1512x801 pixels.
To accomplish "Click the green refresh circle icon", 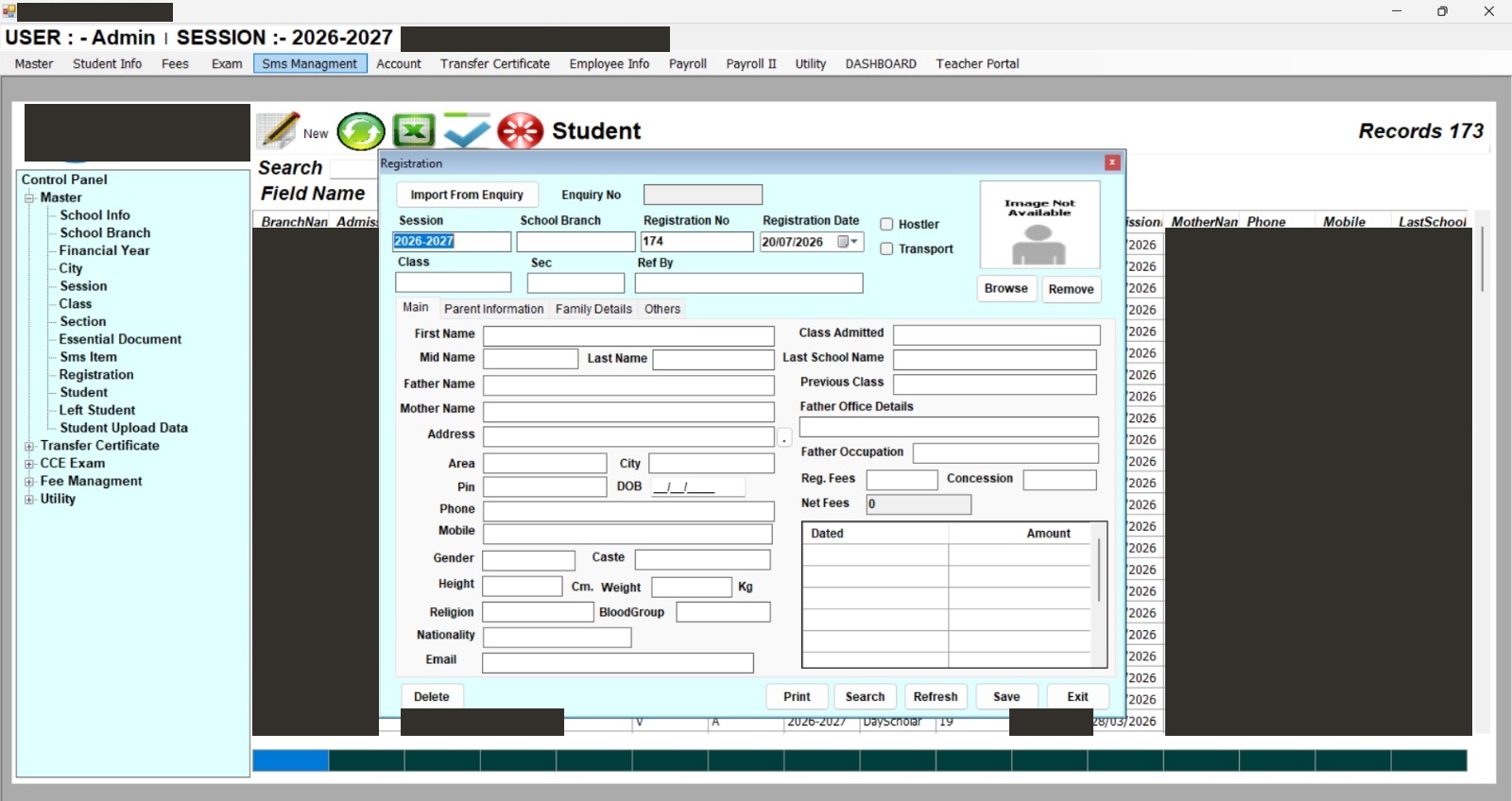I will [x=361, y=131].
